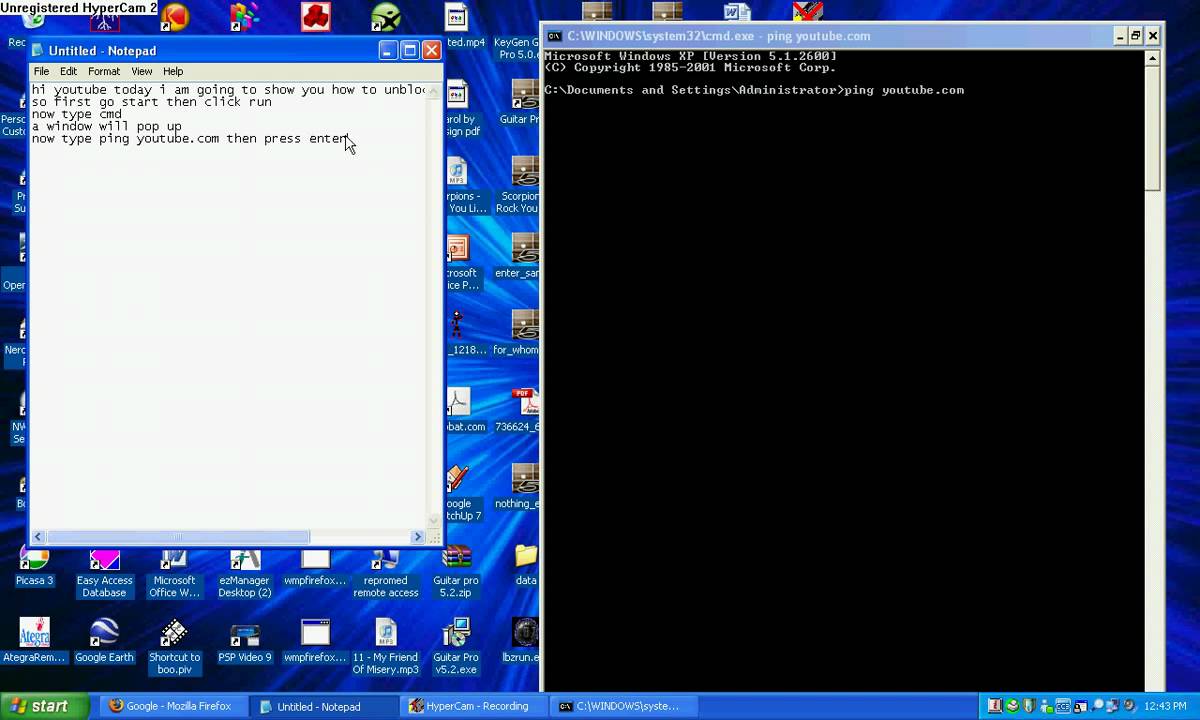Click the cmd window scrollbar up arrow
Screen dimensions: 1200x720
coord(1152,59)
